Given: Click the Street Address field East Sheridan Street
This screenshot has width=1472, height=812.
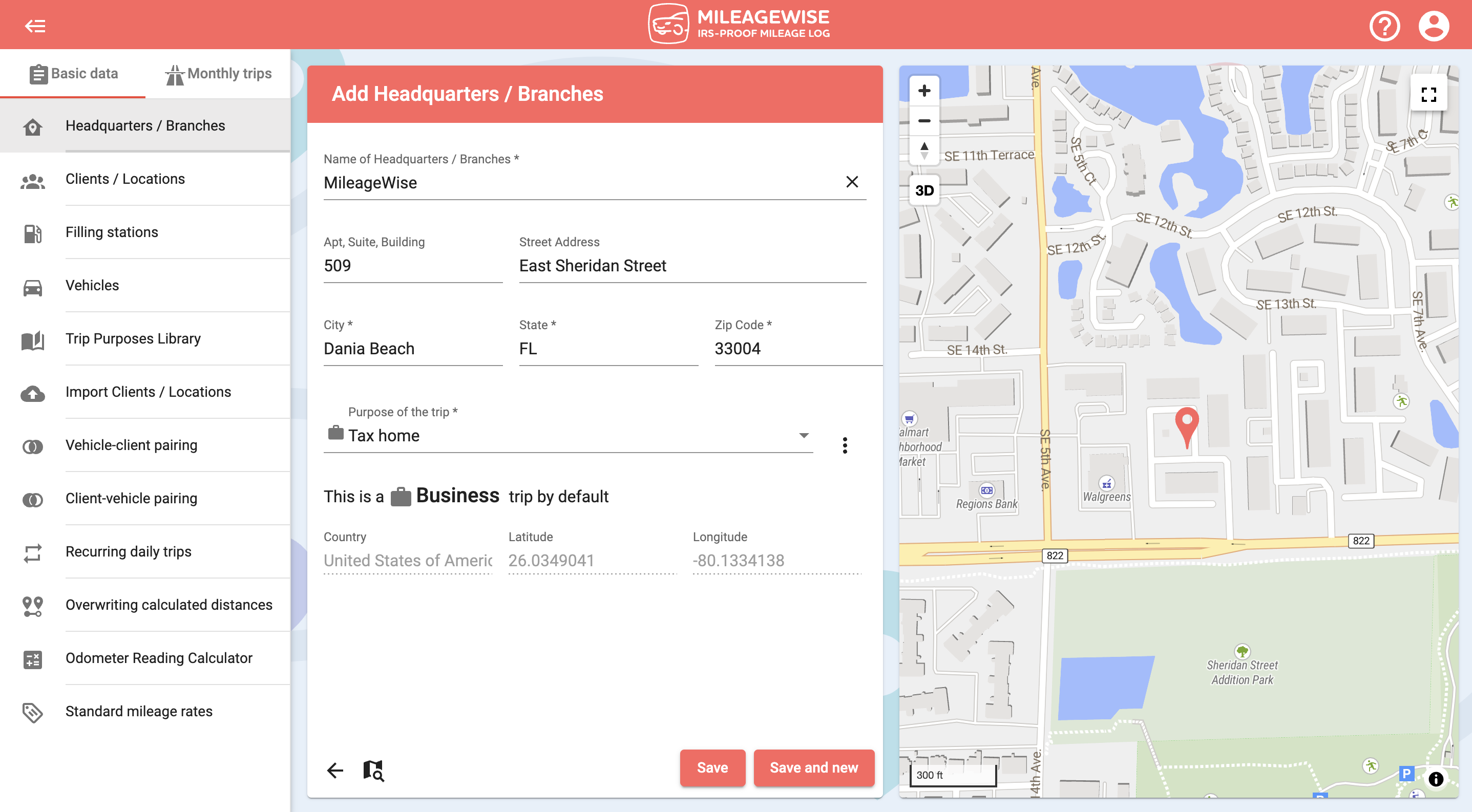Looking at the screenshot, I should [x=692, y=266].
